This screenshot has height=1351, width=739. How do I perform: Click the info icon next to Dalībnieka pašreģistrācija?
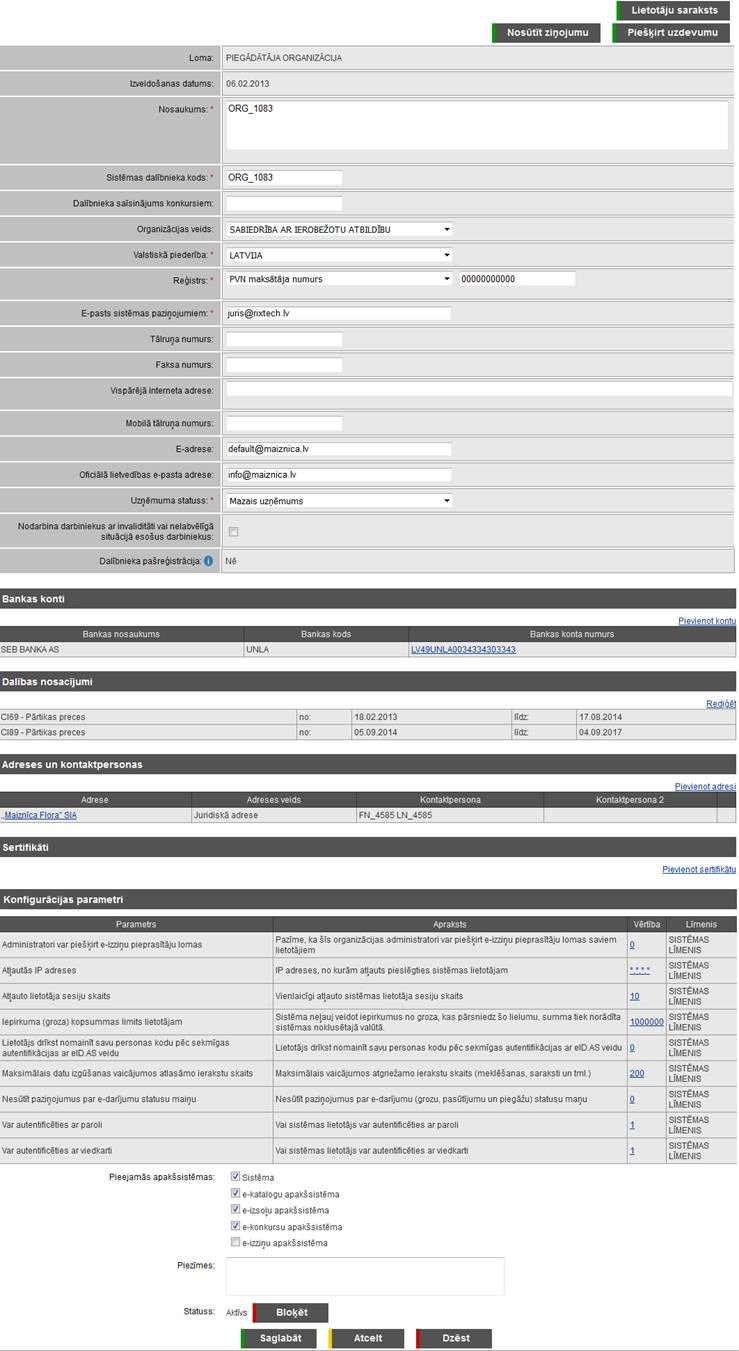point(208,562)
